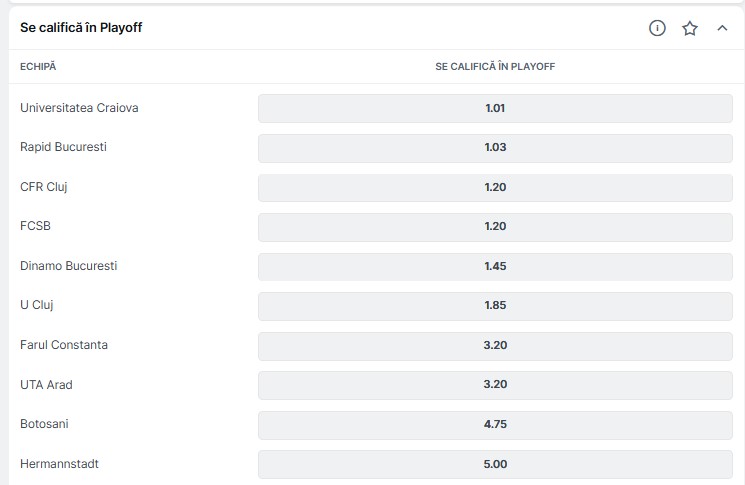
Task: Click the Dinamo Bucuresti team name
Action: click(69, 266)
